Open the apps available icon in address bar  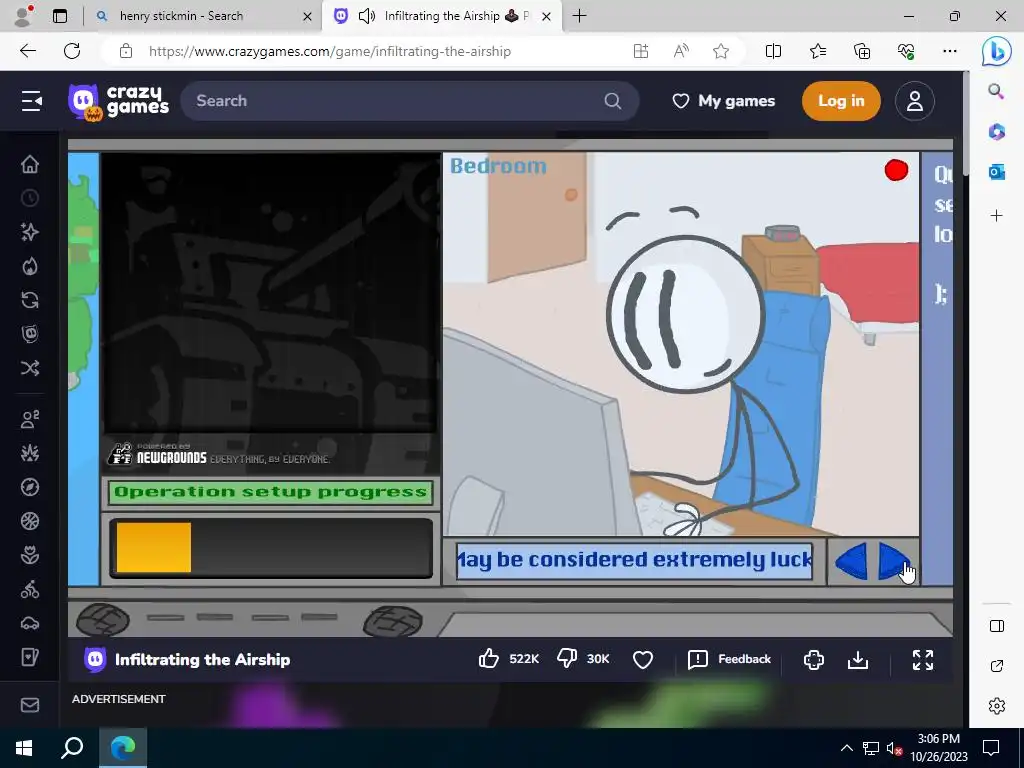pos(641,51)
